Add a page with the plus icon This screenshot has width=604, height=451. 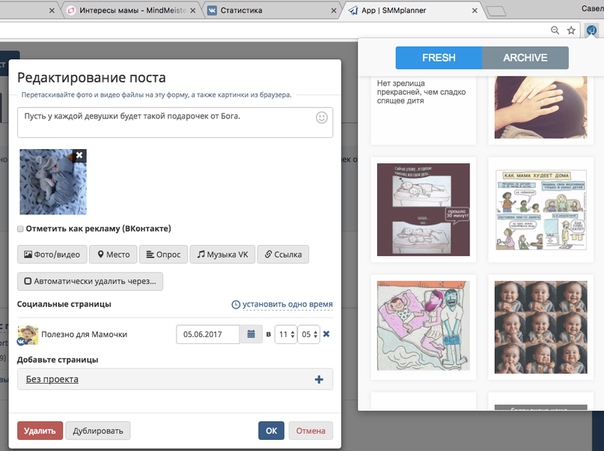tap(319, 379)
